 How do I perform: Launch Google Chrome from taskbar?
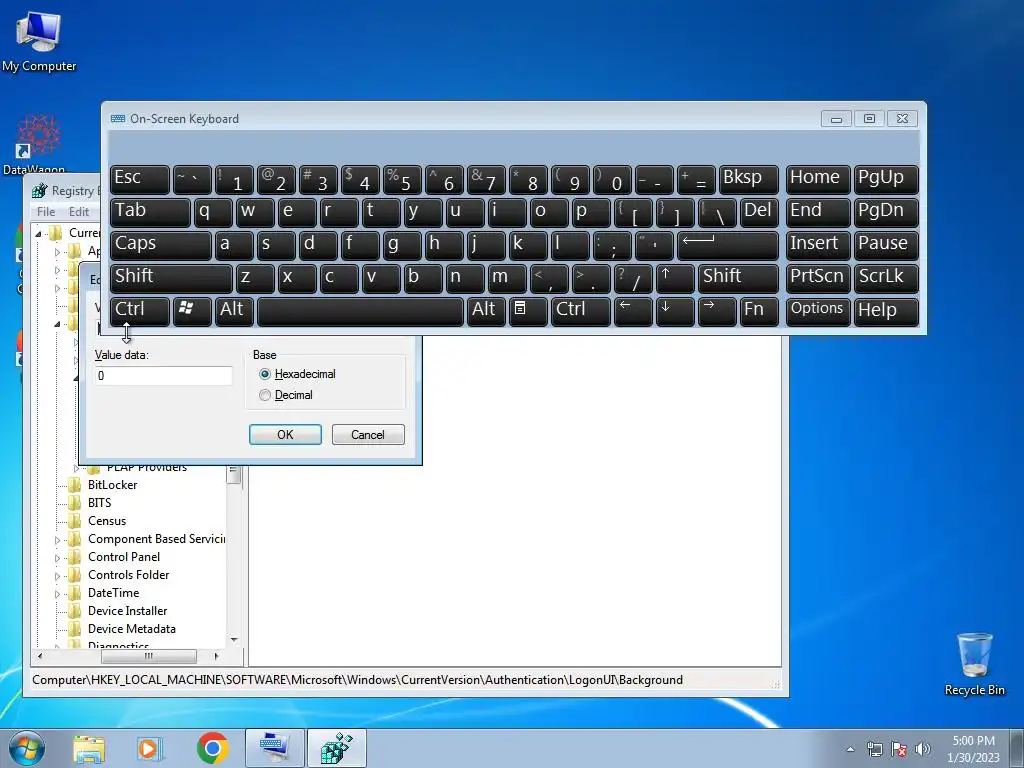click(x=212, y=748)
